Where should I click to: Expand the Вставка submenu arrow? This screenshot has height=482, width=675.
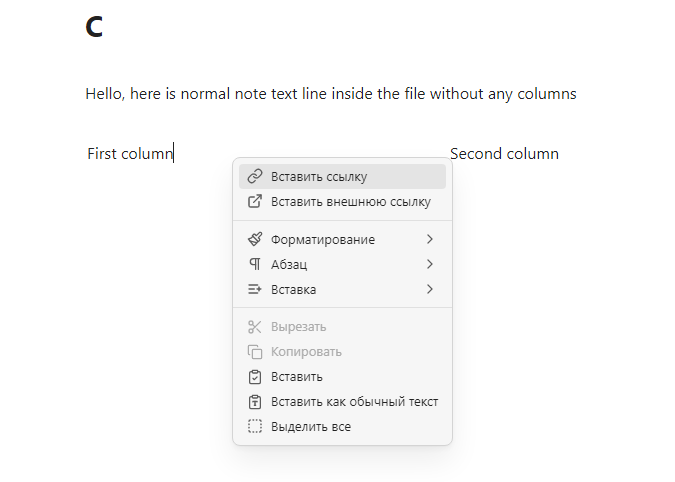pos(430,290)
